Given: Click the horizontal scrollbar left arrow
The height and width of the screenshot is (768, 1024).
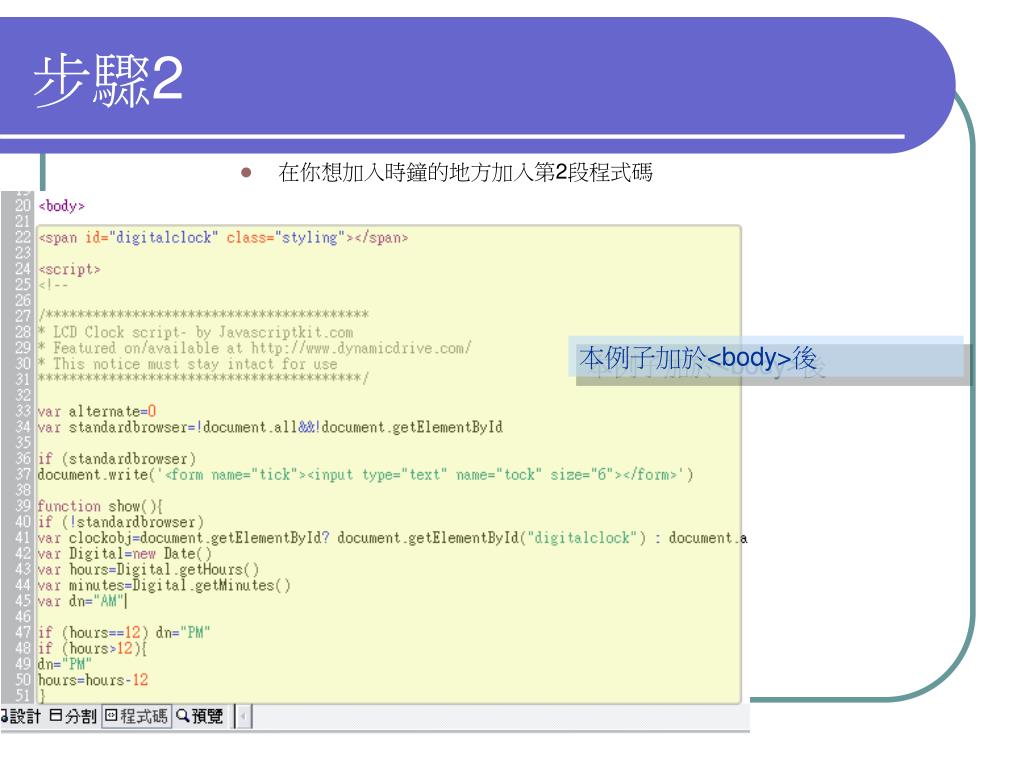Looking at the screenshot, I should tap(243, 717).
